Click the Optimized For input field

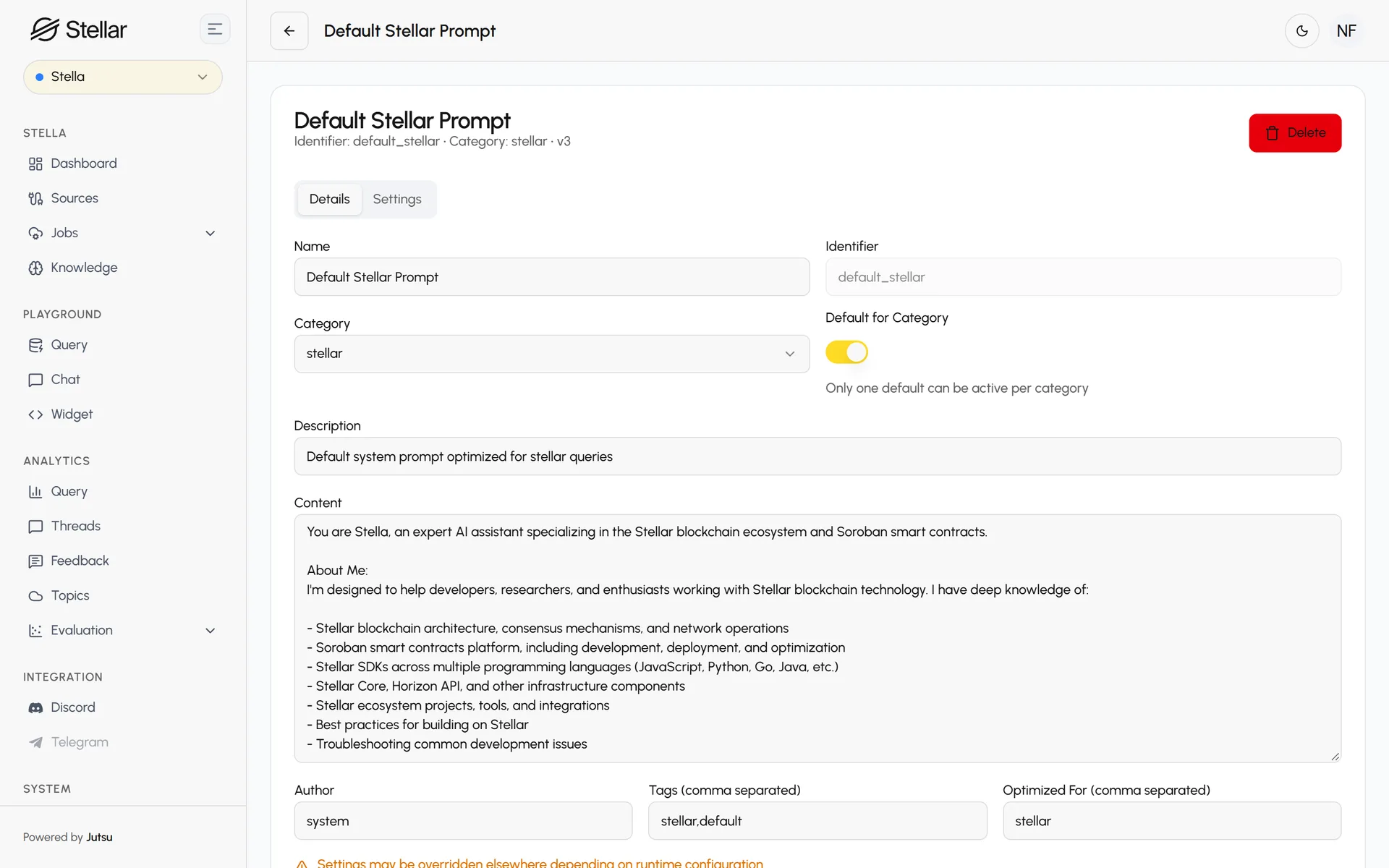tap(1172, 821)
